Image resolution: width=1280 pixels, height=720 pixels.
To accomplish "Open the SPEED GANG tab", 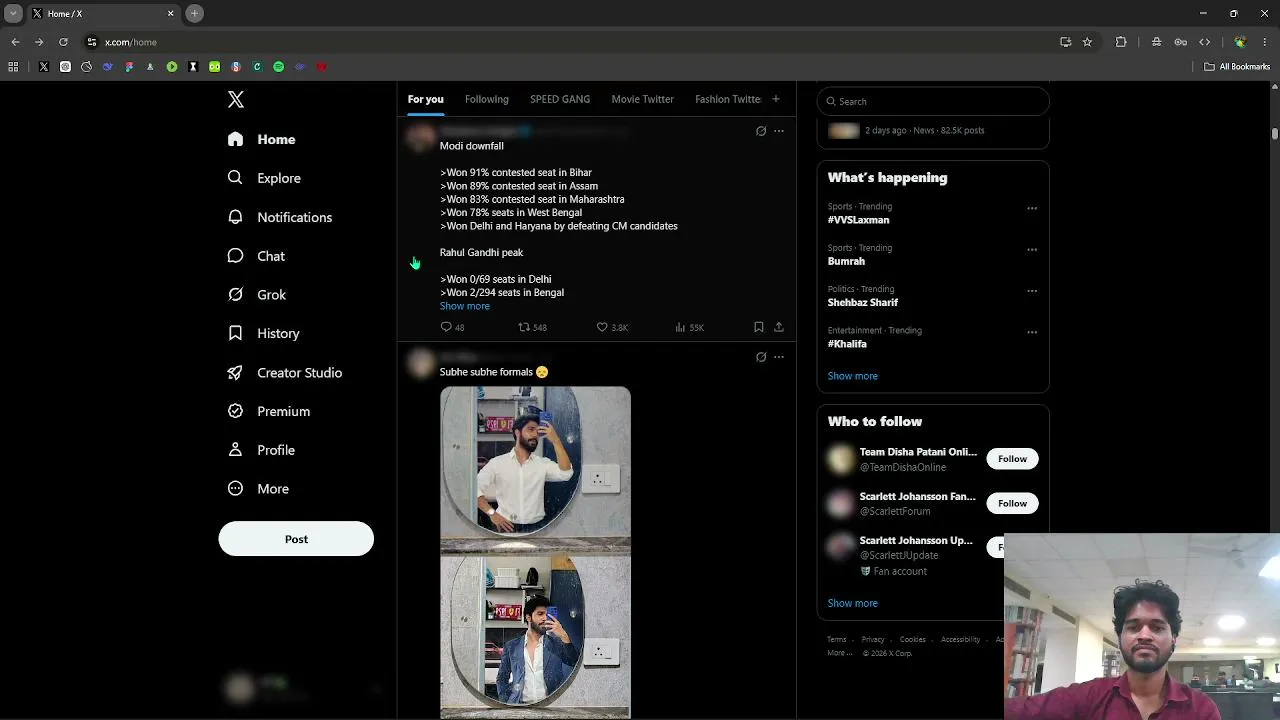I will click(560, 99).
